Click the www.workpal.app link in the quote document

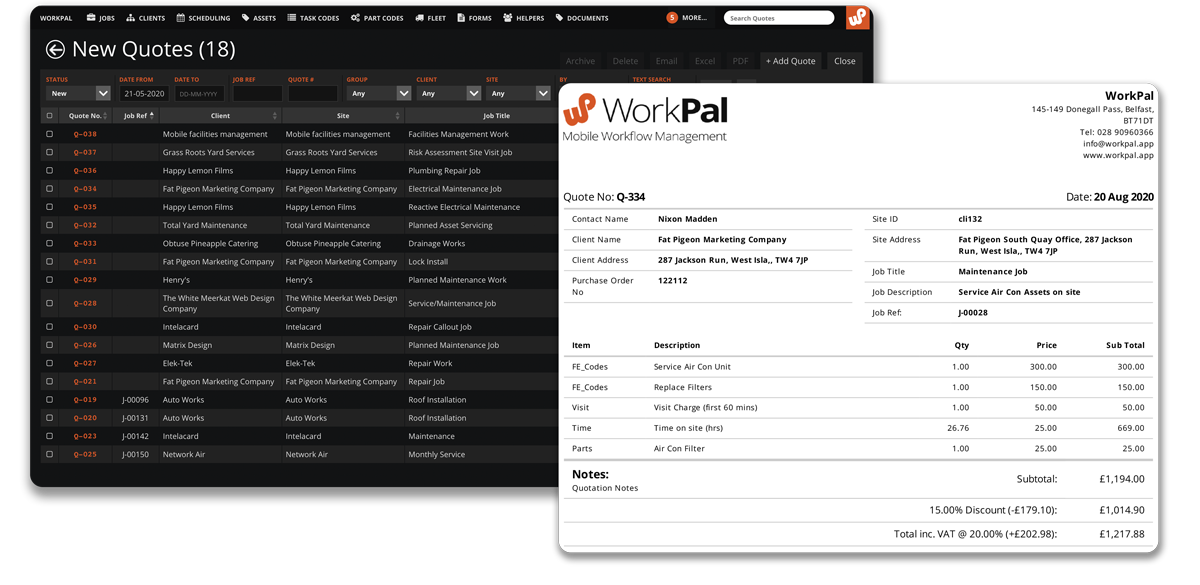[x=1118, y=155]
